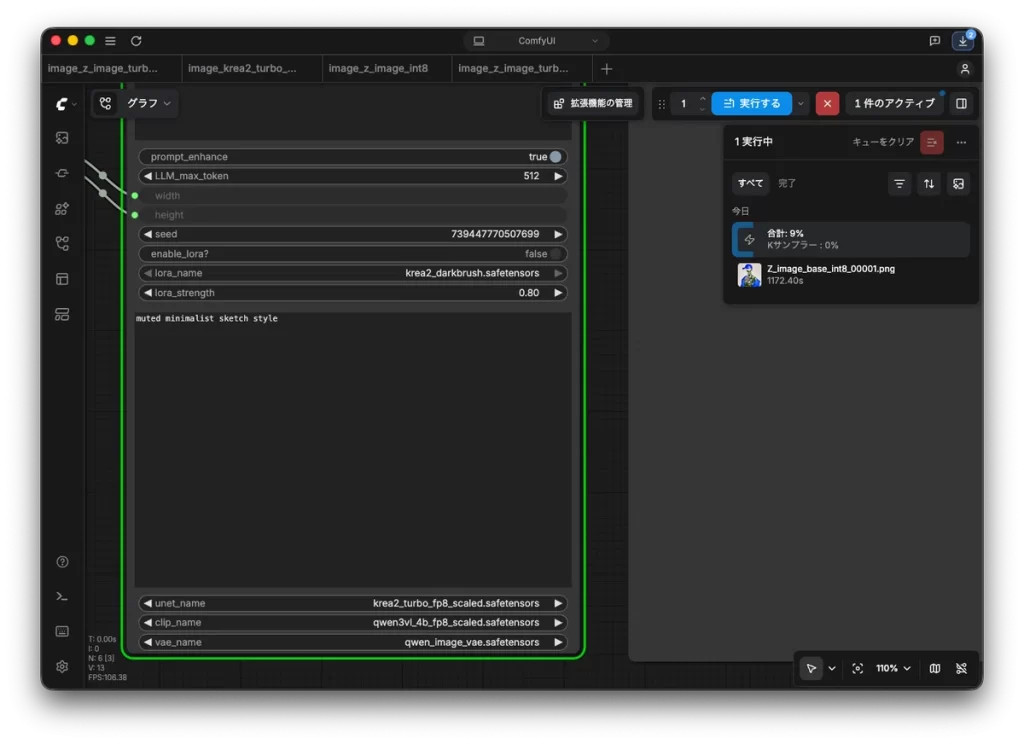Click the fit view icon in canvas toolbar

[857, 668]
